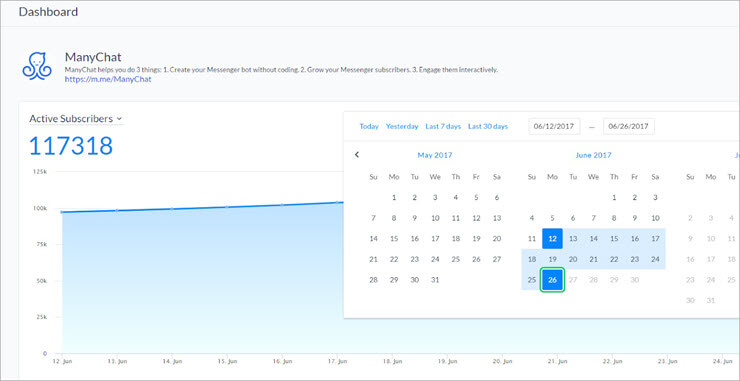Pick June 11 in the calendar

tap(531, 239)
